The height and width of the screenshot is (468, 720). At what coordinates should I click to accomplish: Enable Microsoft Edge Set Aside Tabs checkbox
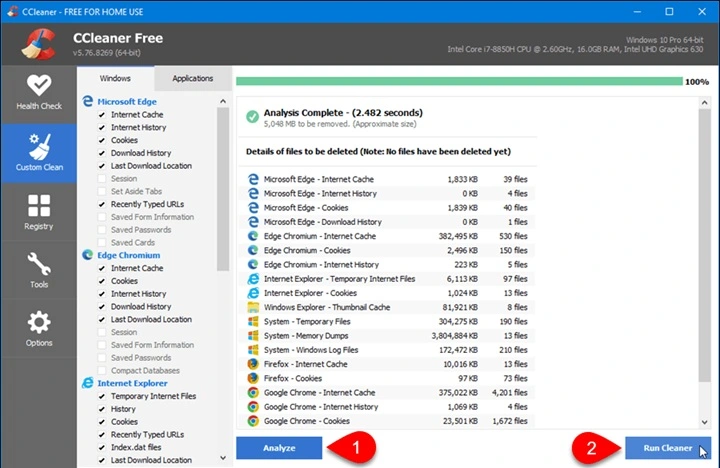click(102, 192)
